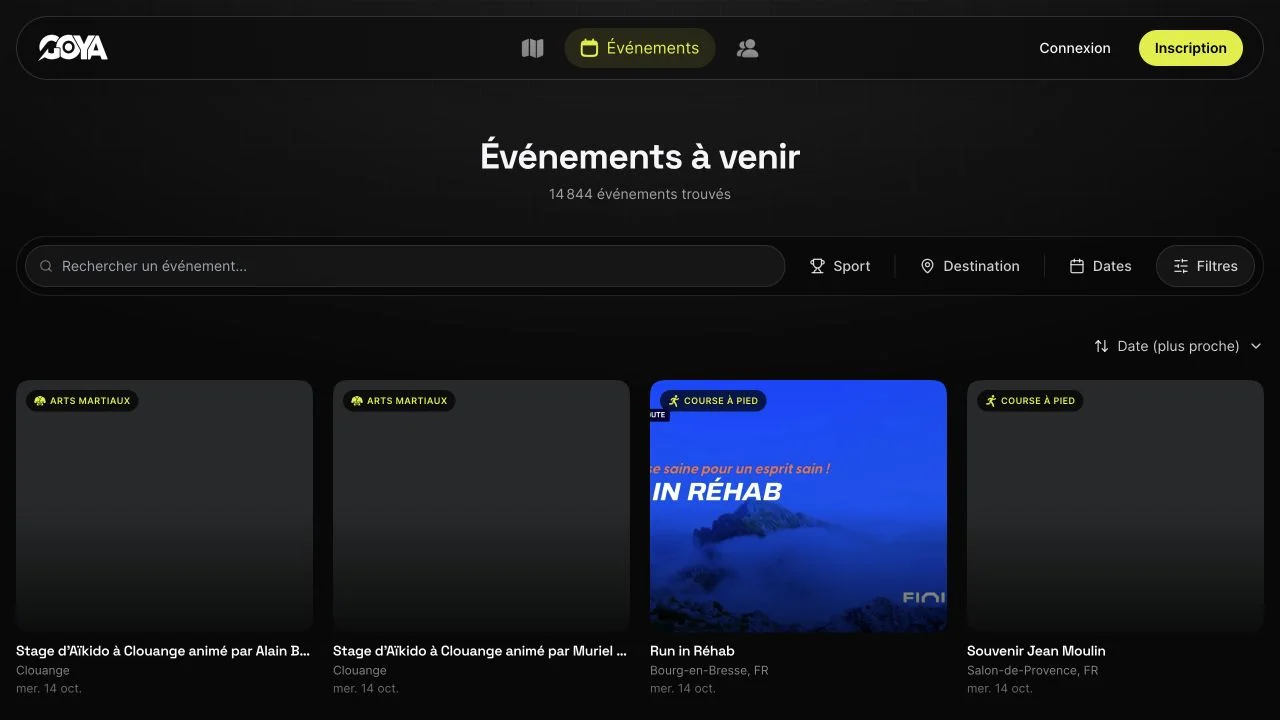This screenshot has width=1280, height=720.
Task: Click 'Bourg-en-Bresse, FR' location text
Action: 709,671
